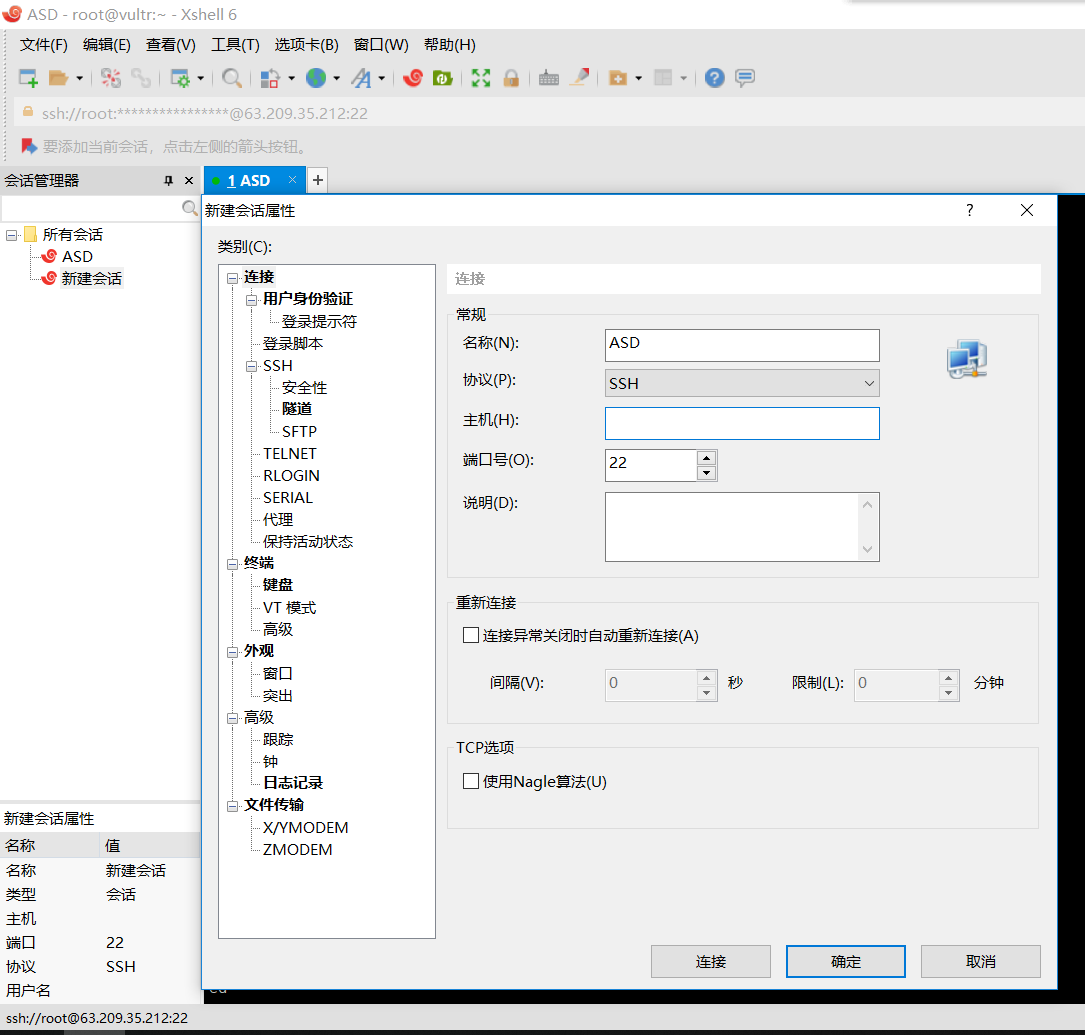This screenshot has height=1035, width=1085.
Task: Pin the session manager panel
Action: coord(168,181)
